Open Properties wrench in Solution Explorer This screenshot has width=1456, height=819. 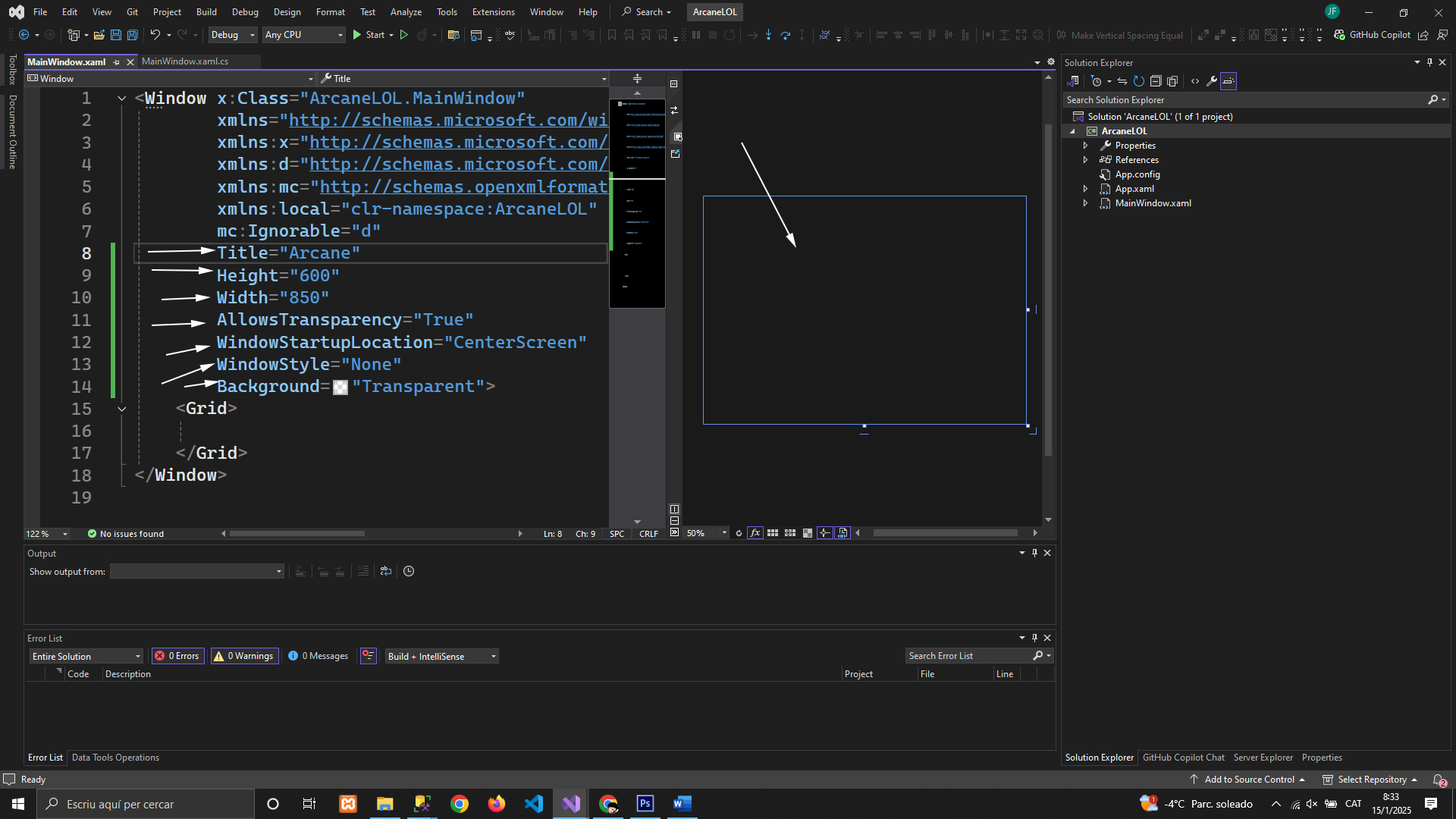[1212, 81]
